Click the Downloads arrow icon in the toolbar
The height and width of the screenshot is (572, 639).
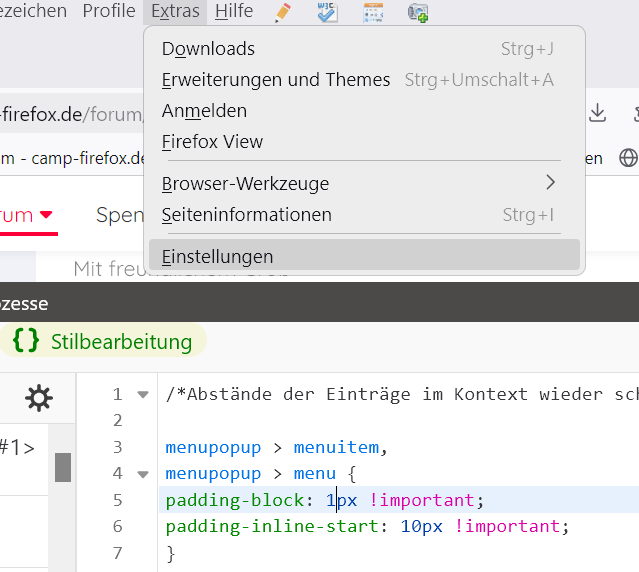tap(598, 113)
